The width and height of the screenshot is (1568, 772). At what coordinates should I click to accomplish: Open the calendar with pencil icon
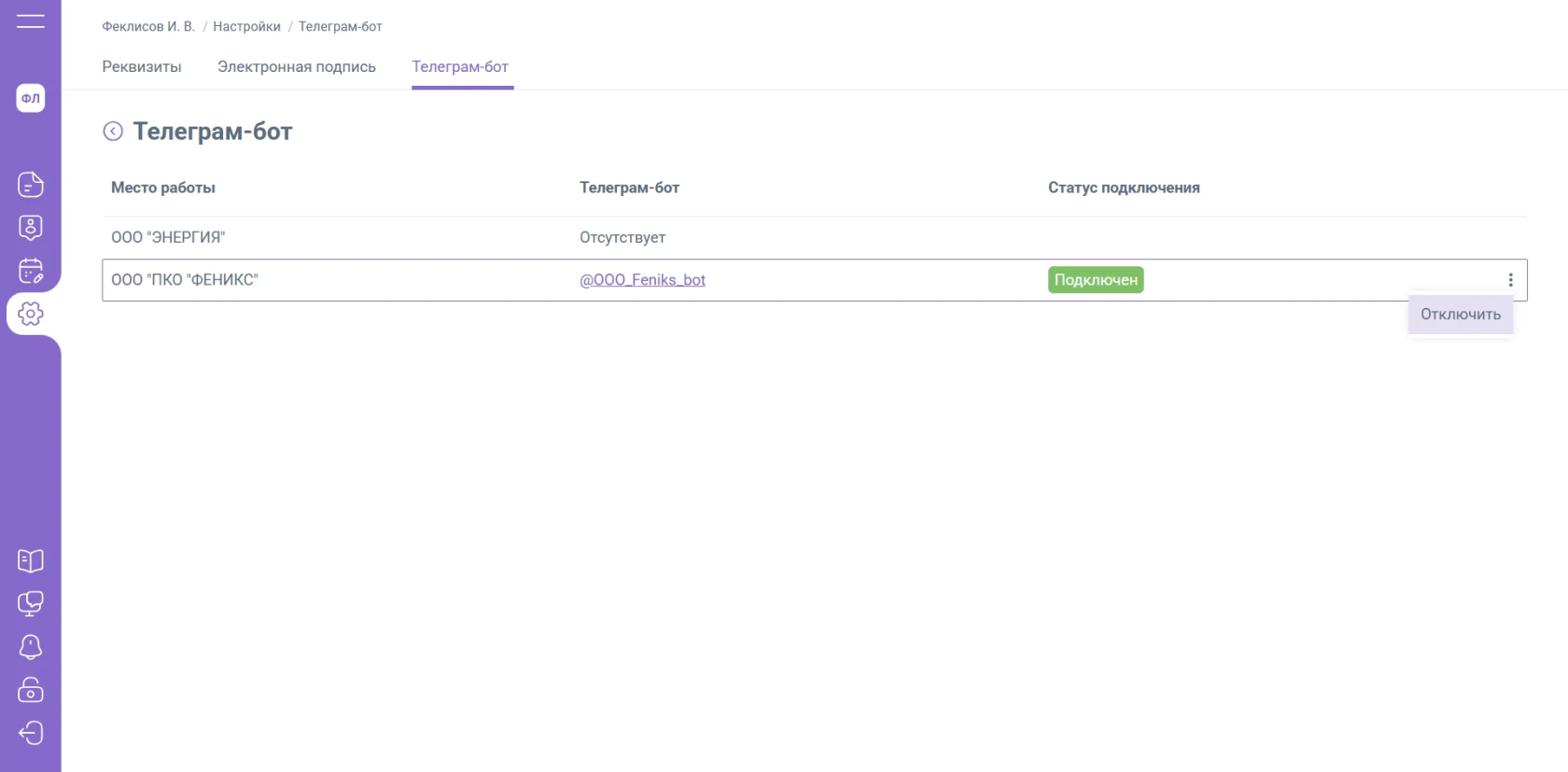(31, 271)
